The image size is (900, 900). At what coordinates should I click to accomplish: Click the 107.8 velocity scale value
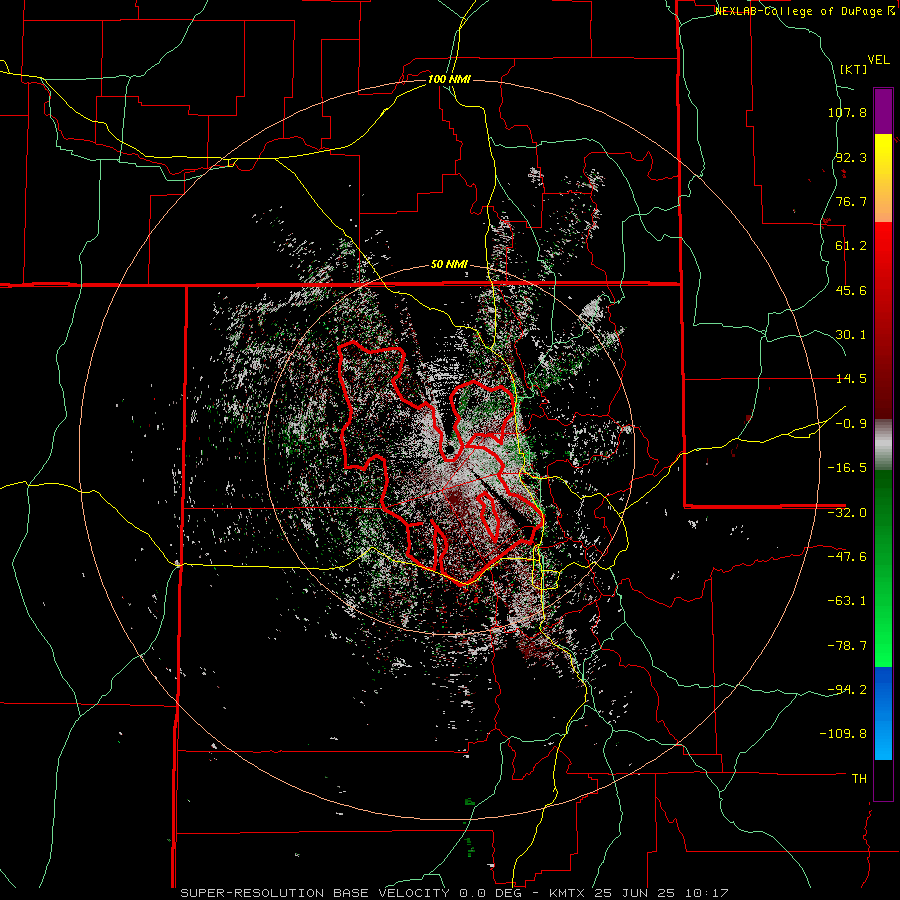pos(847,112)
